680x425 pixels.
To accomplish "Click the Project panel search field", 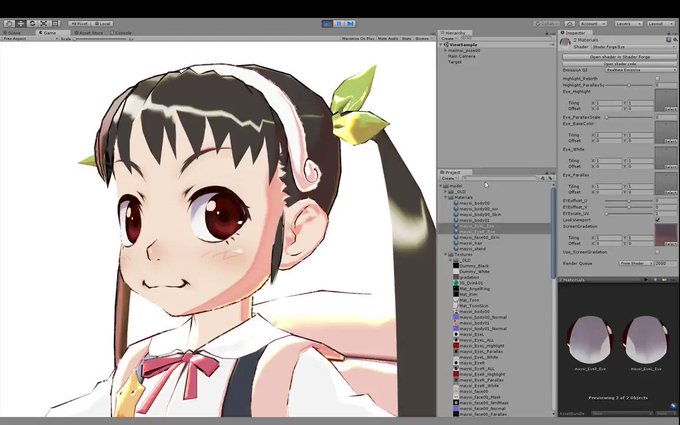I will point(499,178).
